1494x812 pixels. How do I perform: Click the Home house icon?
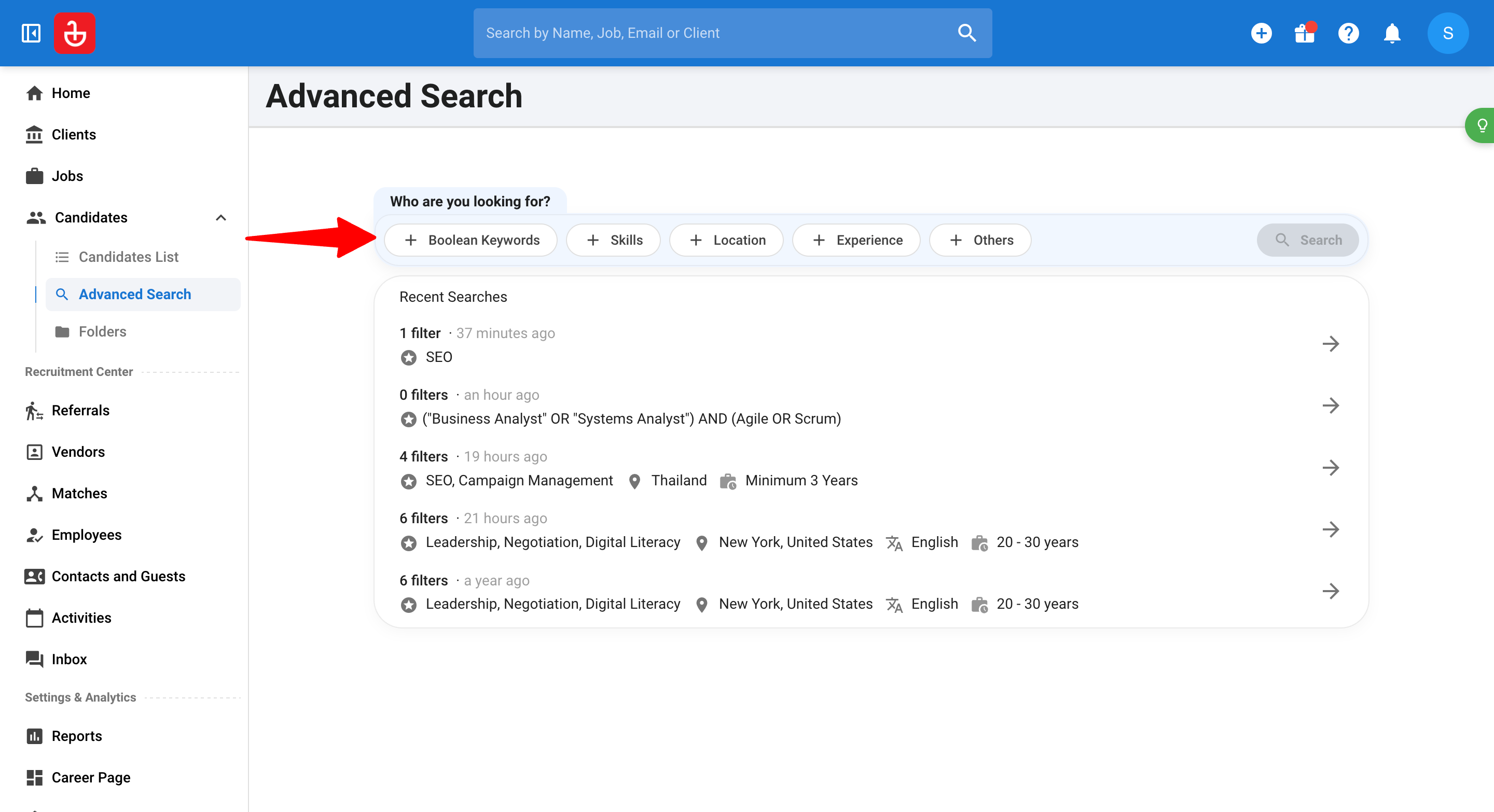pyautogui.click(x=34, y=93)
